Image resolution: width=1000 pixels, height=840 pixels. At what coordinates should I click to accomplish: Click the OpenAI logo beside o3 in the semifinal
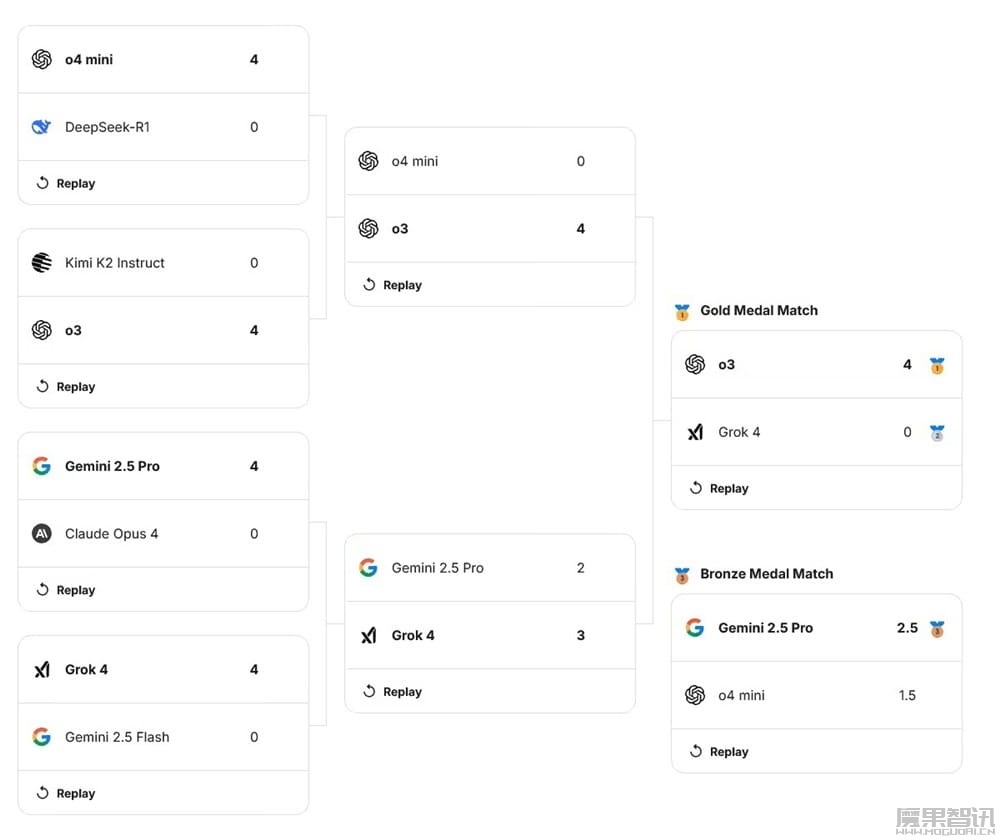coord(369,228)
